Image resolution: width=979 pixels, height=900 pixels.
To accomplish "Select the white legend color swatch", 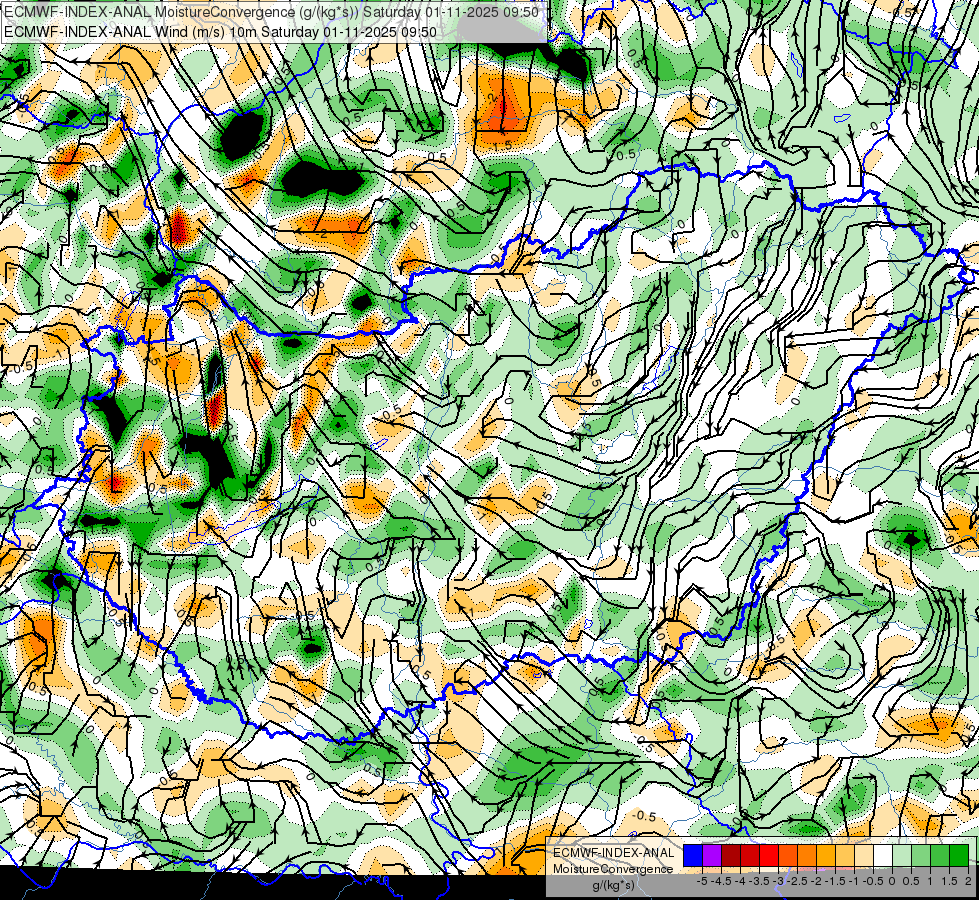I will (x=883, y=856).
